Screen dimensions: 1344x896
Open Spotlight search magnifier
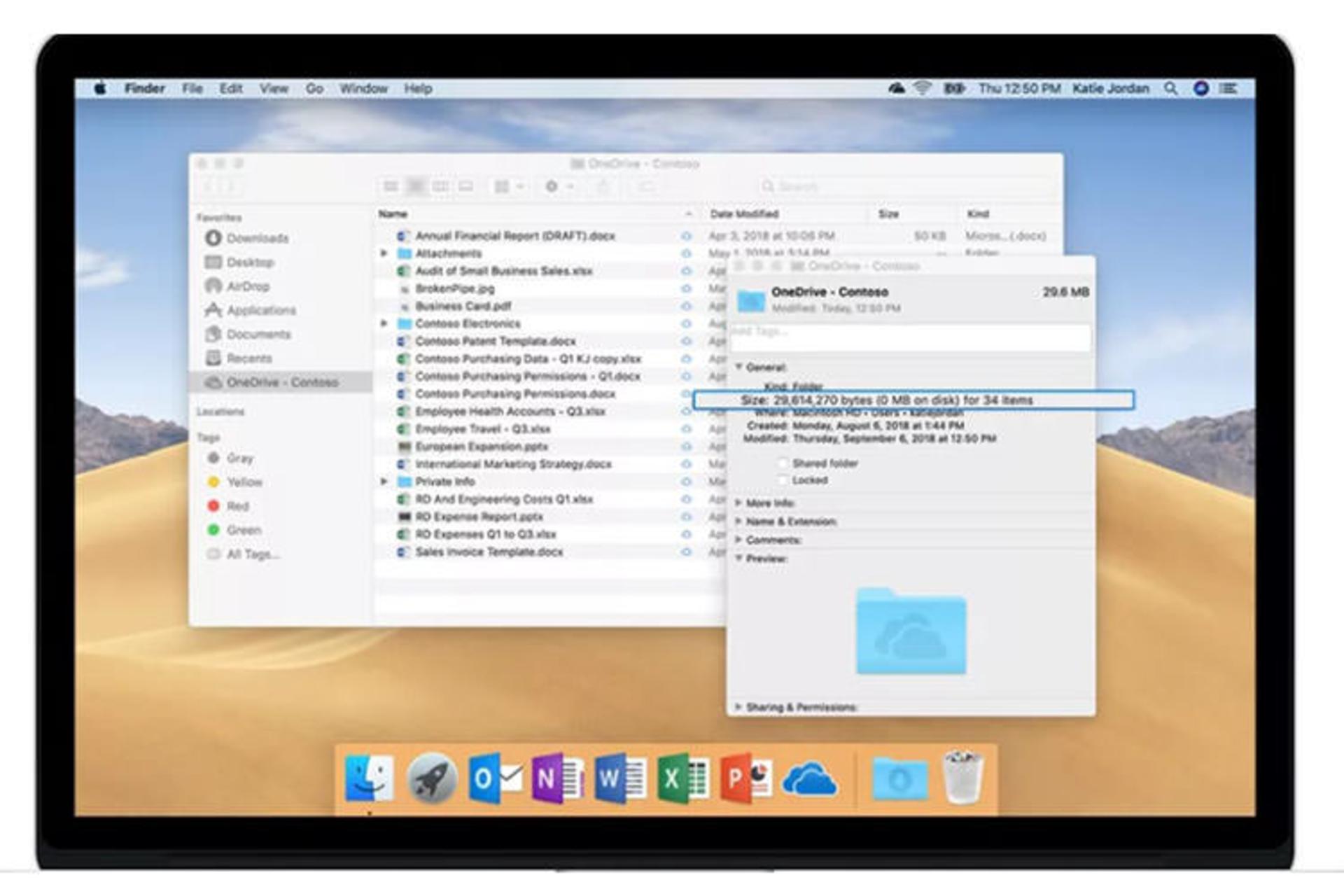click(1170, 88)
